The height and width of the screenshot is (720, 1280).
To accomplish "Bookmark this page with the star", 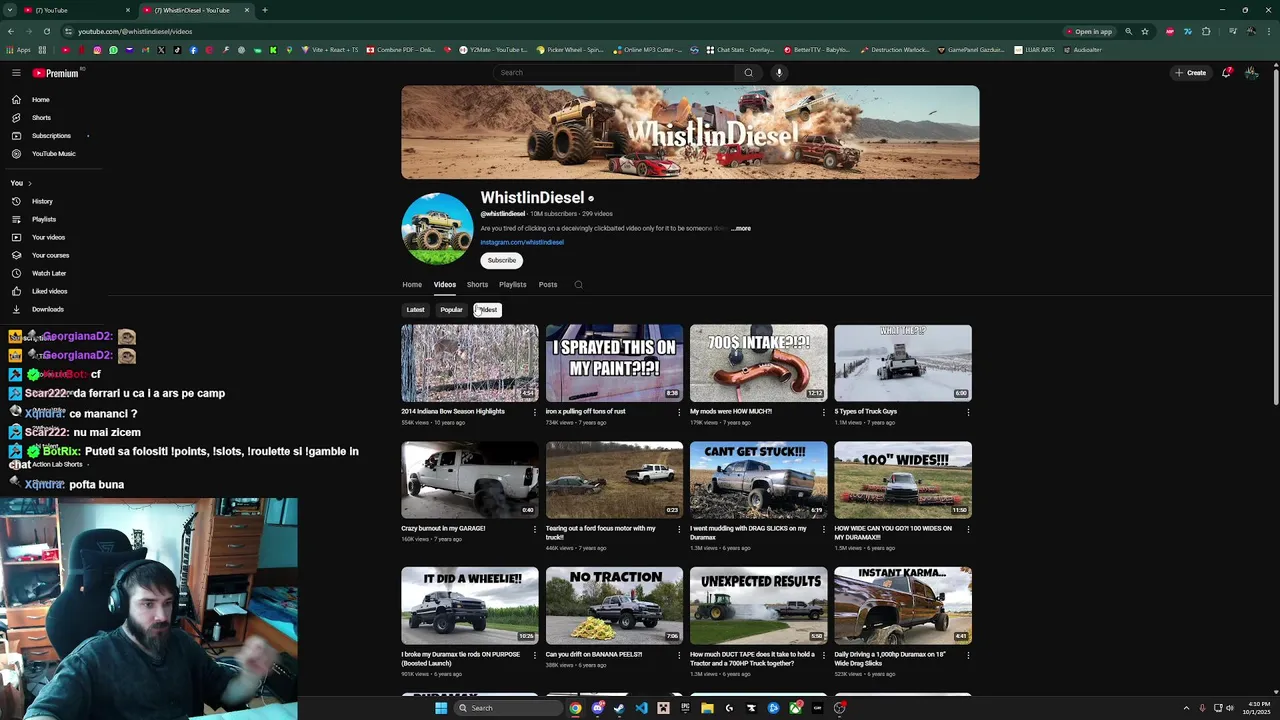I will coord(1145,31).
